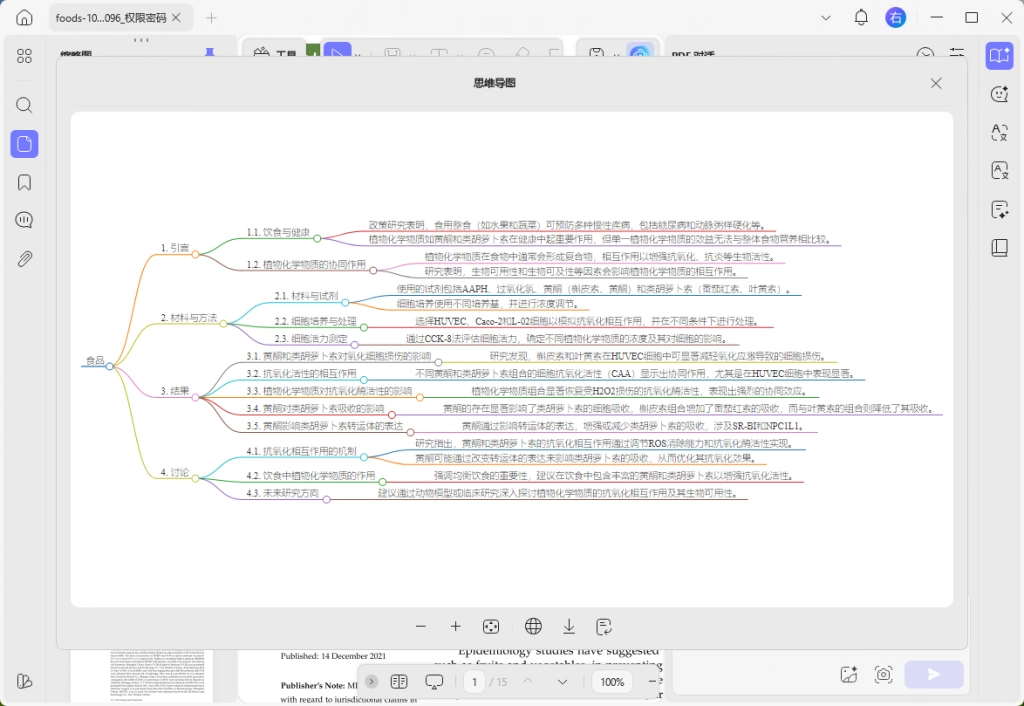Open the bookmarks panel in left sidebar
Screen dimensions: 1024x706
24,182
